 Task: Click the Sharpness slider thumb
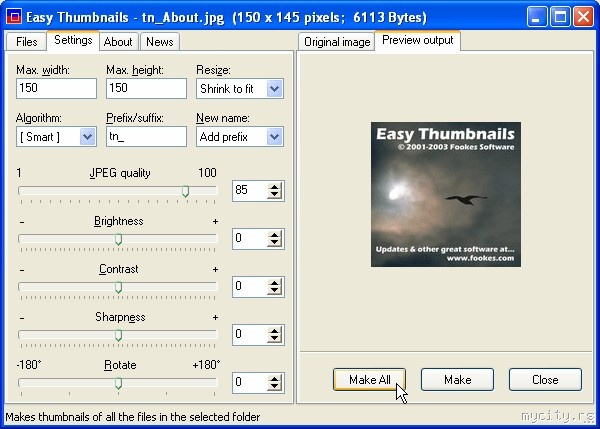(x=119, y=335)
